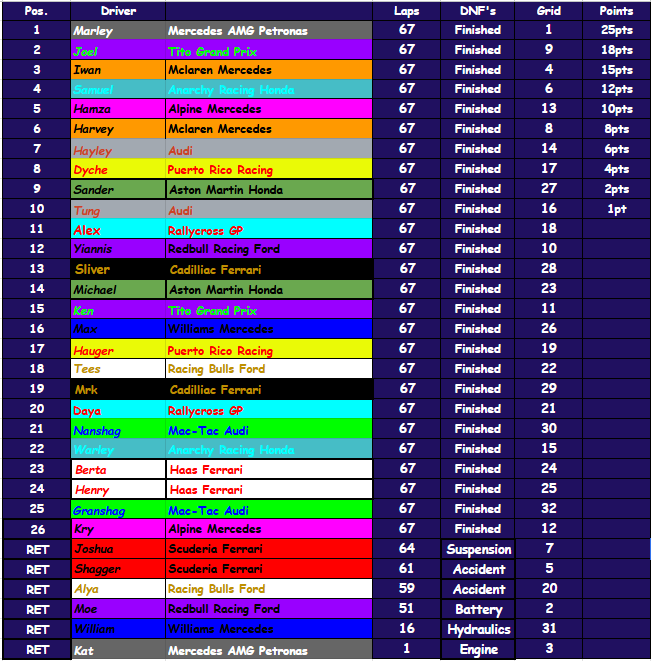Click the Engine retirement reason
The width and height of the screenshot is (651, 661).
tap(478, 649)
